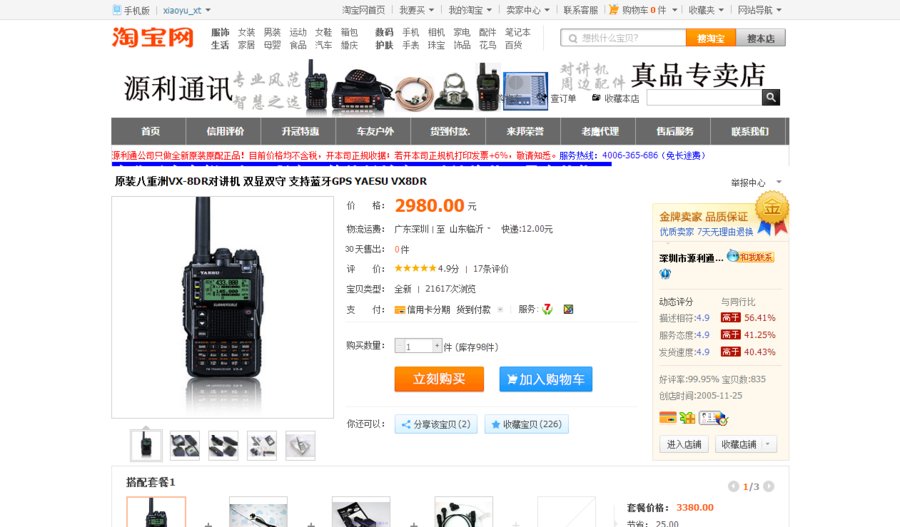Expand the 货到付款 payment options arrow
Viewport: 900px width, 527px height.
point(500,310)
